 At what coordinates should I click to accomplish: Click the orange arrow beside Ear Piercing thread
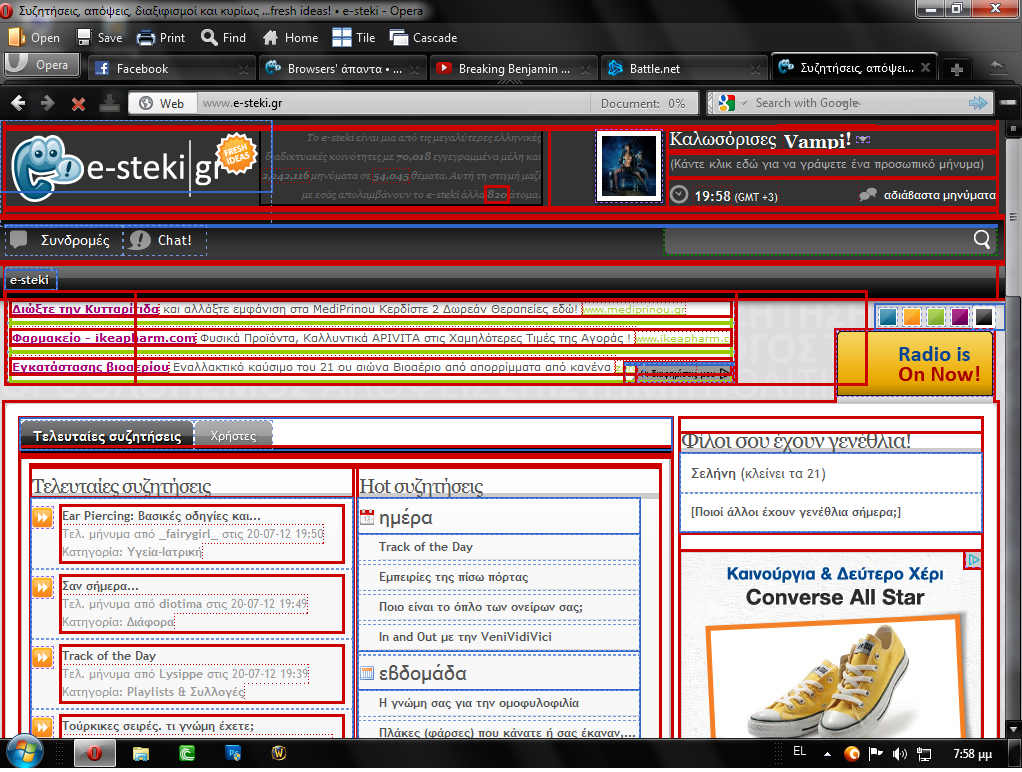point(42,518)
